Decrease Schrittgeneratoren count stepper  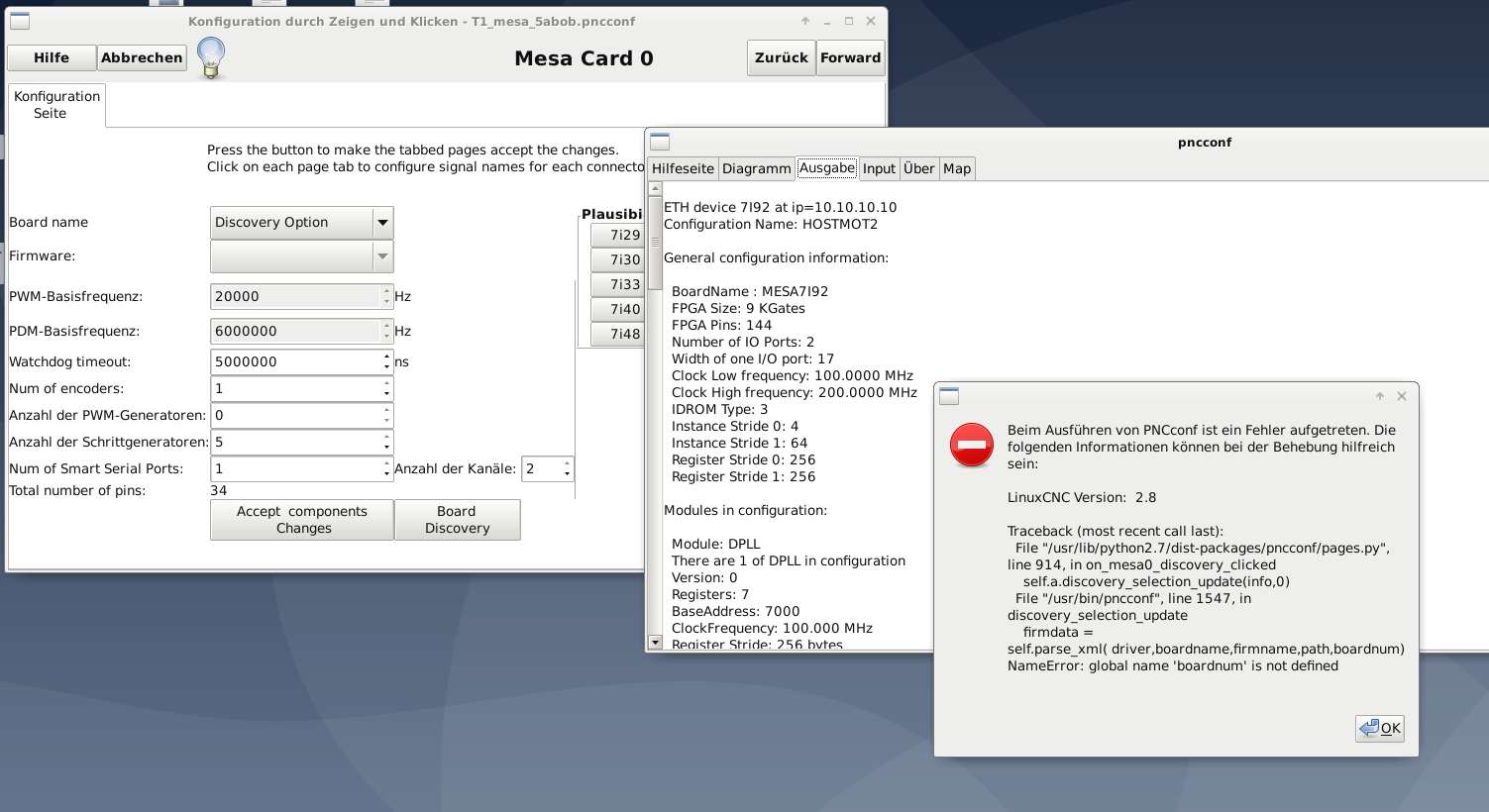pos(387,449)
